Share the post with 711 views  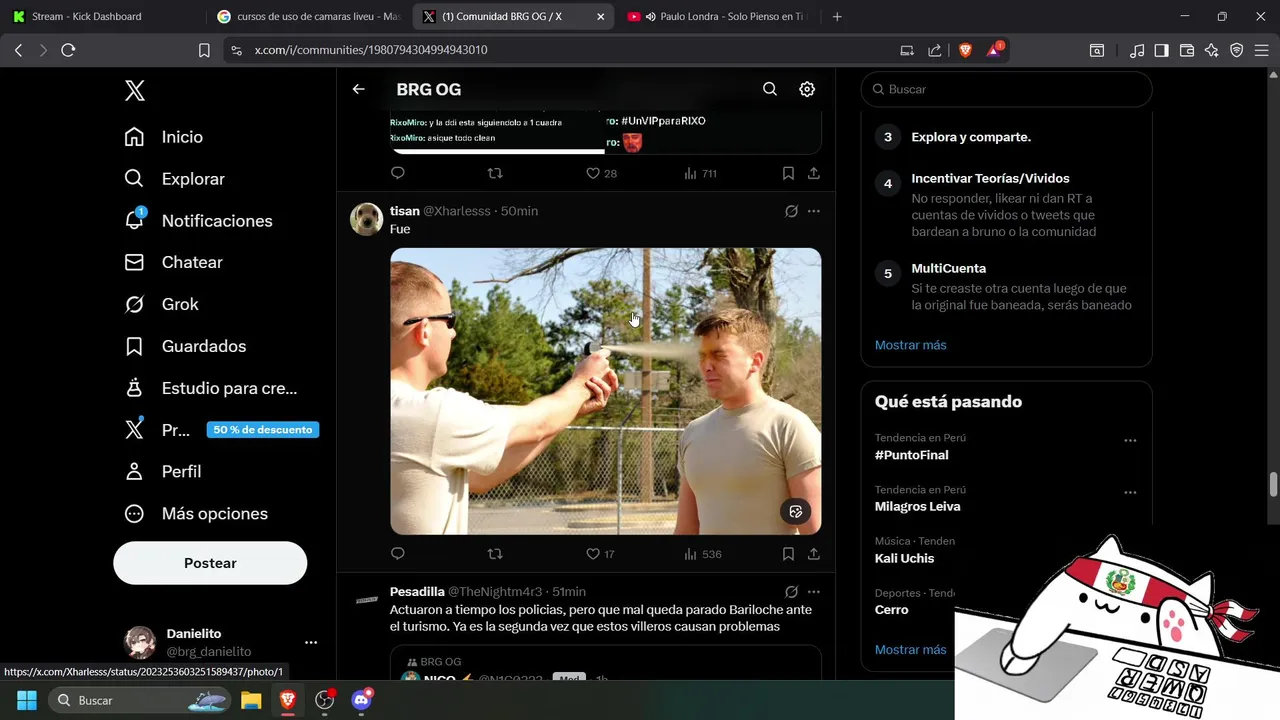[x=814, y=173]
